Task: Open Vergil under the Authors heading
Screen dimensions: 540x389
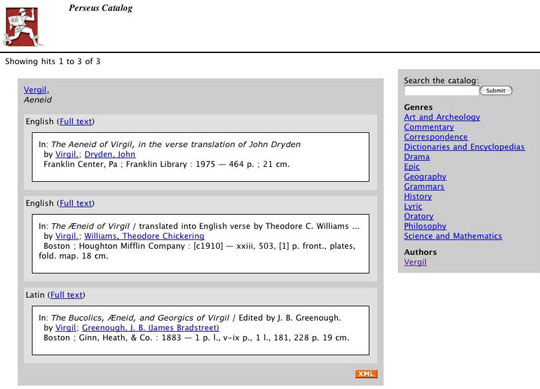Action: pos(415,262)
